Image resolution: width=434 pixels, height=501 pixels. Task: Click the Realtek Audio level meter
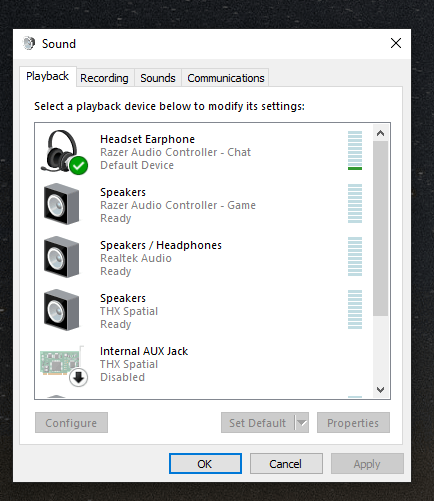[x=355, y=256]
